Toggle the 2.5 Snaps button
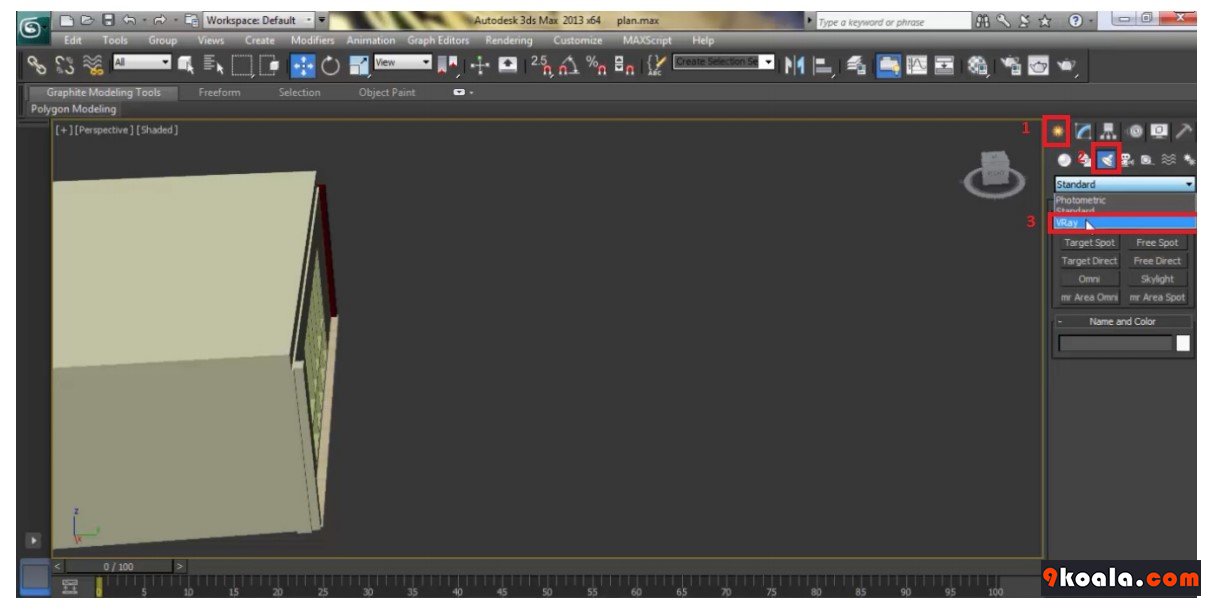This screenshot has width=1208, height=612. coord(541,65)
